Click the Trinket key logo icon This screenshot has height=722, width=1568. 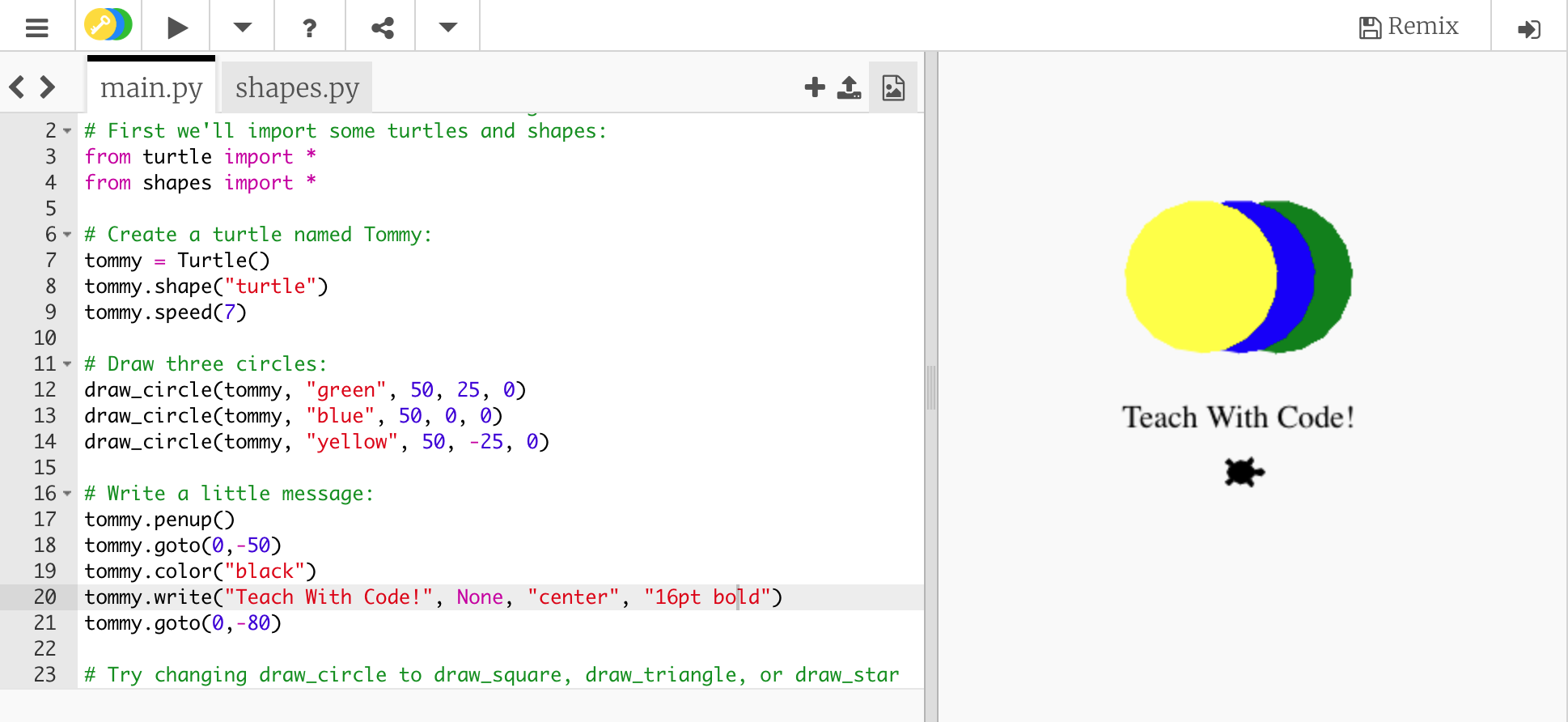[108, 26]
